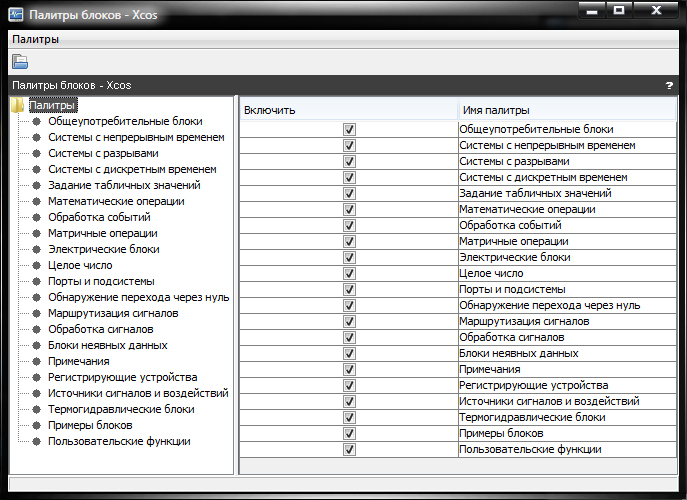The image size is (687, 500).
Task: Select Математические операции in the tree
Action: [x=116, y=201]
